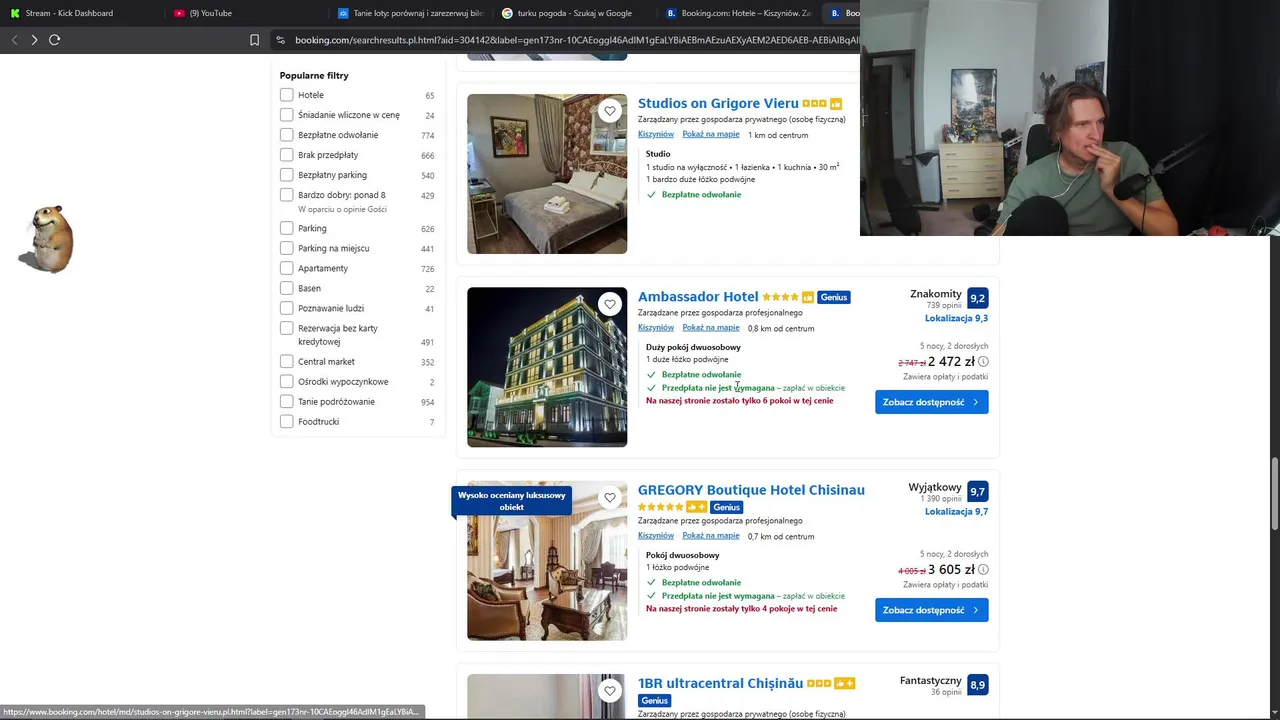
Task: Click Lokalizacja 9,3 rating link
Action: 956,318
